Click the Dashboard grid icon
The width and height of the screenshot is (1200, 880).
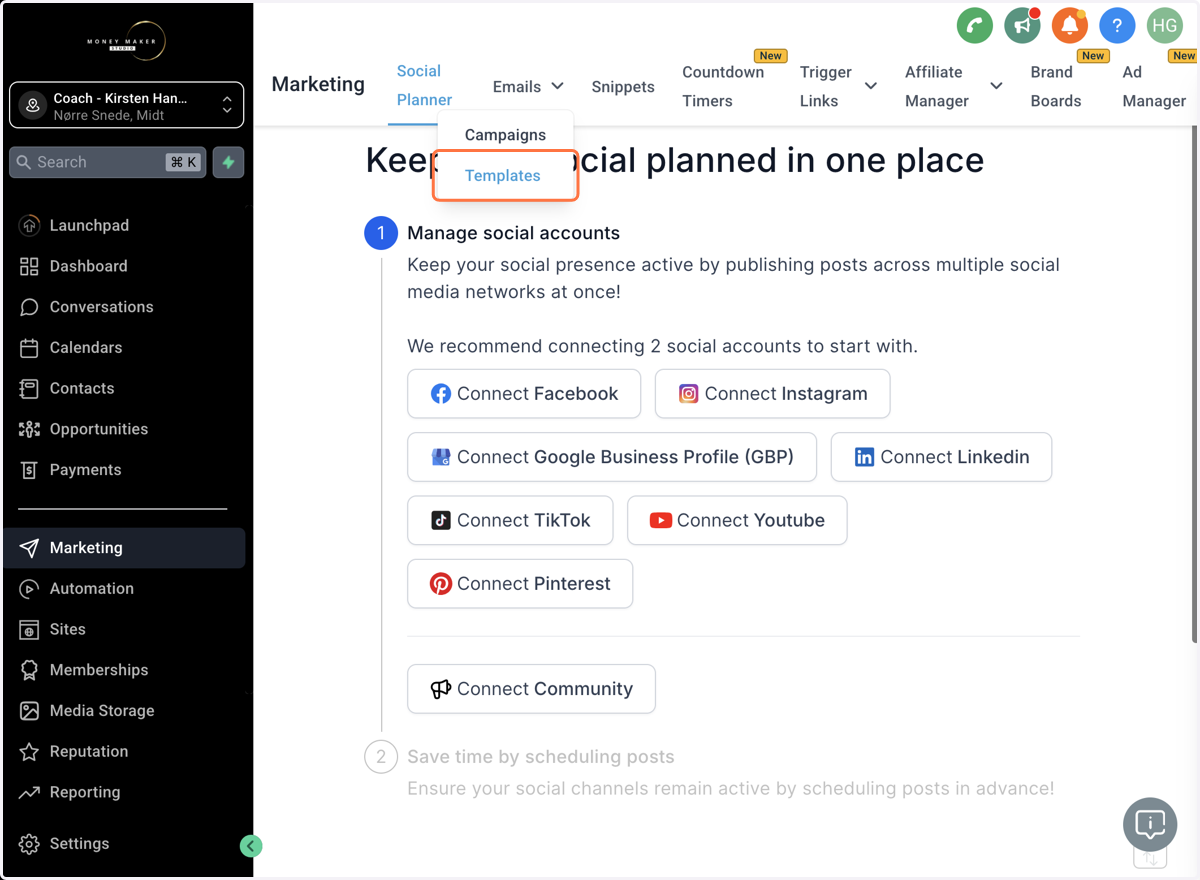pos(29,266)
